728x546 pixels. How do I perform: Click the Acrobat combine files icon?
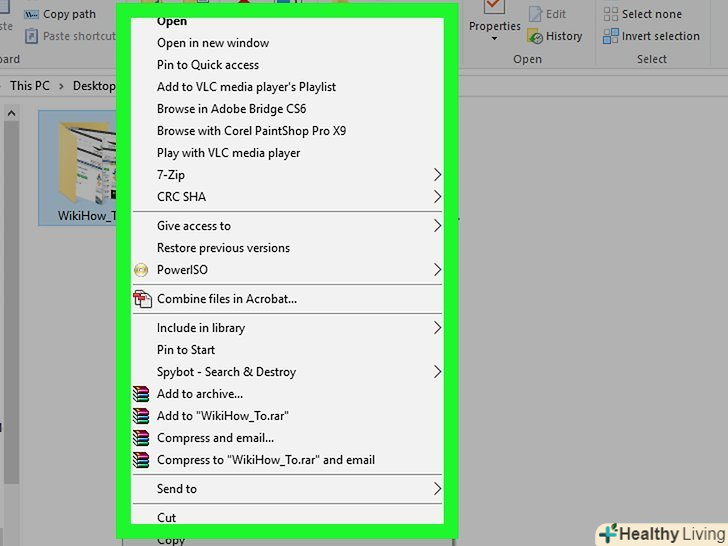pos(142,299)
